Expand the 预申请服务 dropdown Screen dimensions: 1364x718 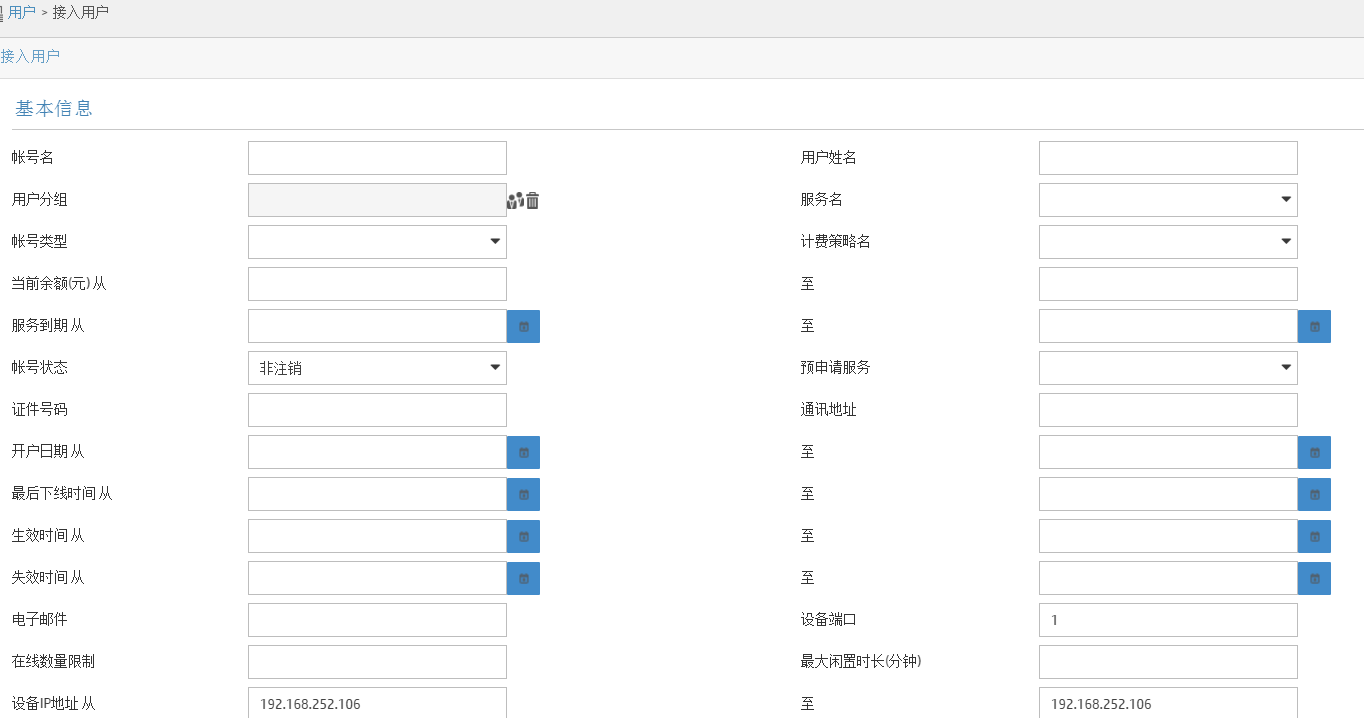[x=1168, y=368]
